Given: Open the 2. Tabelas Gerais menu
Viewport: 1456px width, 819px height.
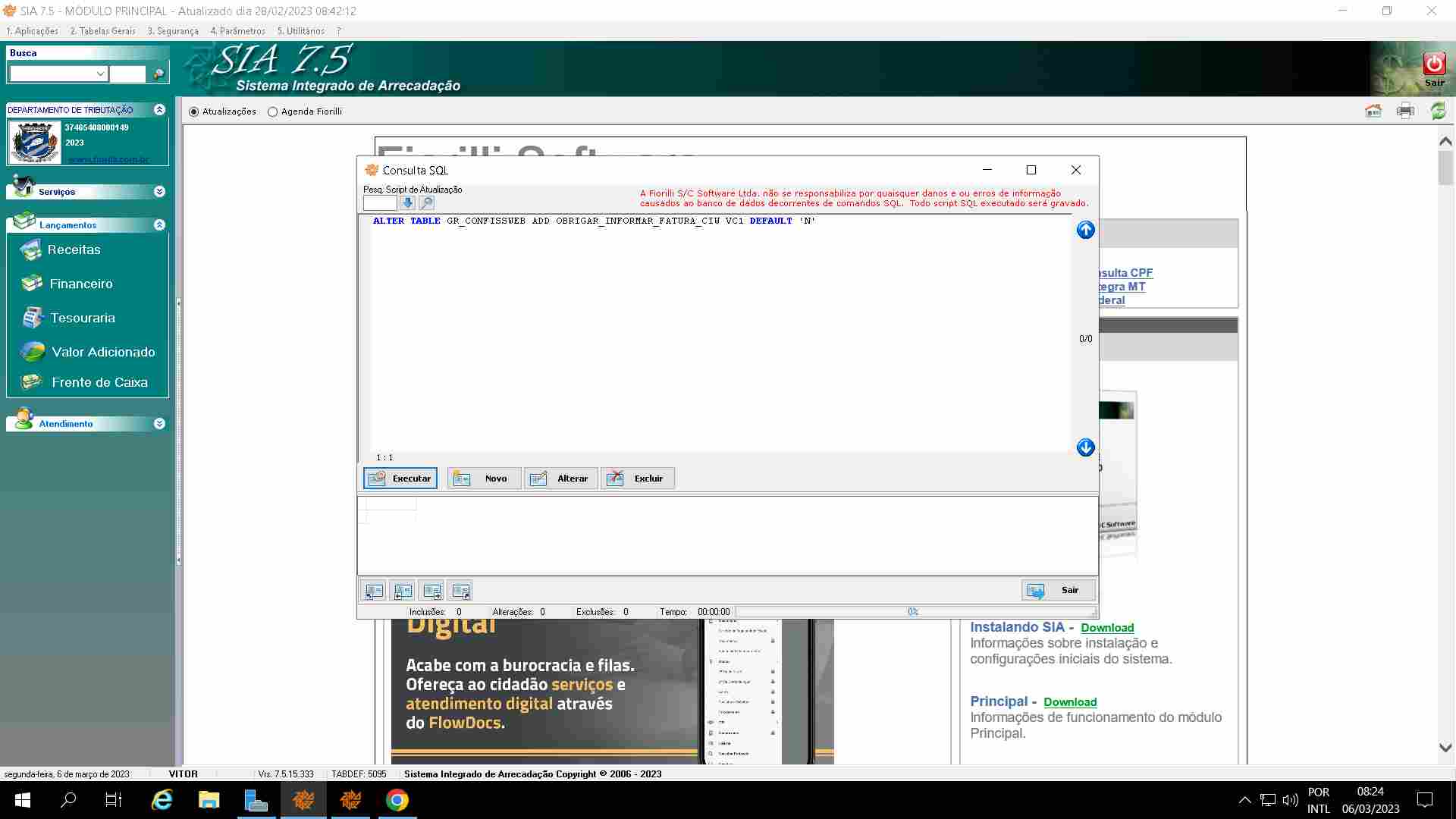Looking at the screenshot, I should pyautogui.click(x=102, y=31).
